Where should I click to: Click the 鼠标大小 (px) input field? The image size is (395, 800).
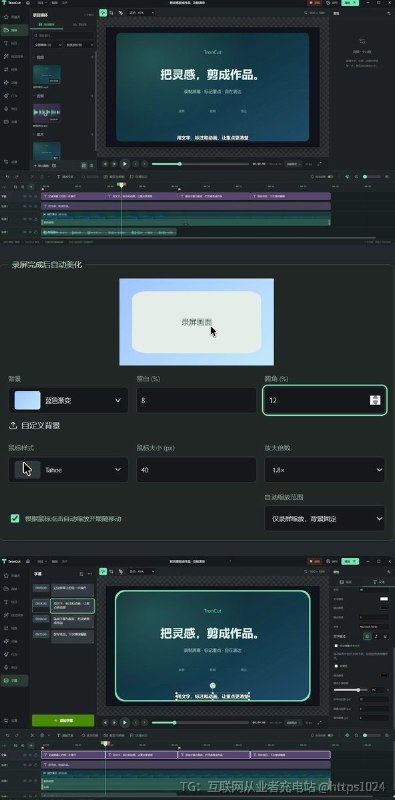[x=196, y=469]
